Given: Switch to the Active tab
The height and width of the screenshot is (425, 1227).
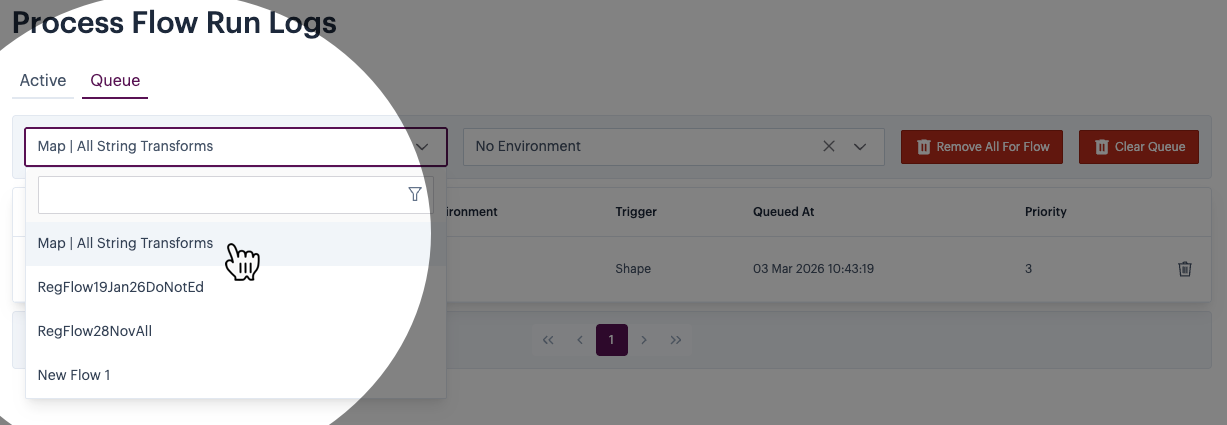Looking at the screenshot, I should click(43, 81).
